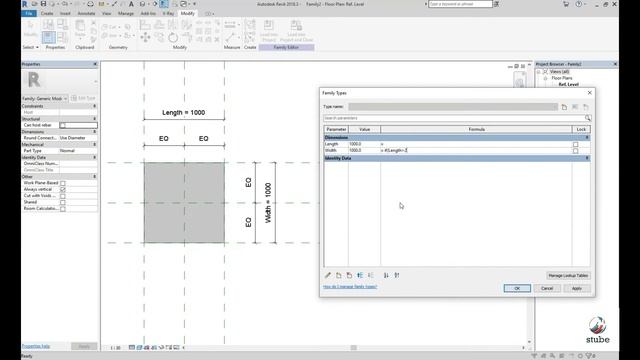The width and height of the screenshot is (640, 360).
Task: Open the Manage ribbon tab
Action: (126, 13)
